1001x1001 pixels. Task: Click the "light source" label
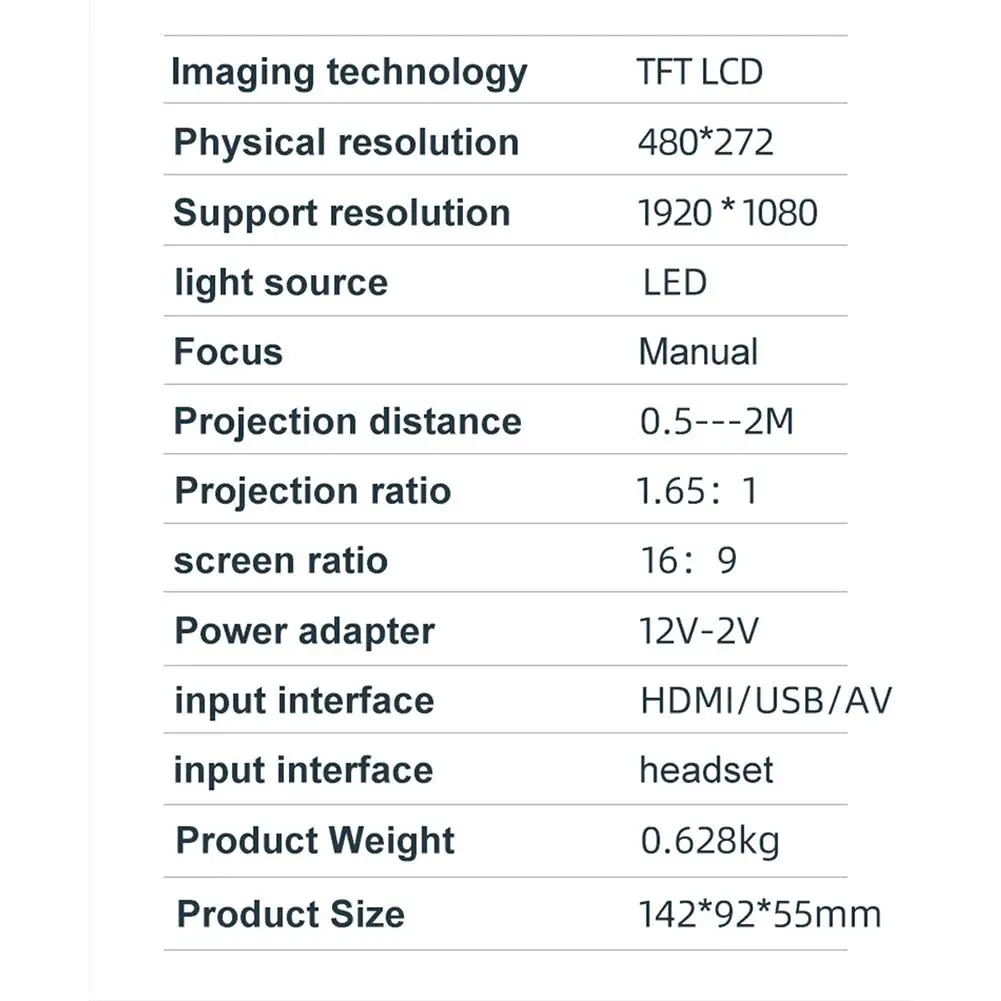tap(280, 282)
